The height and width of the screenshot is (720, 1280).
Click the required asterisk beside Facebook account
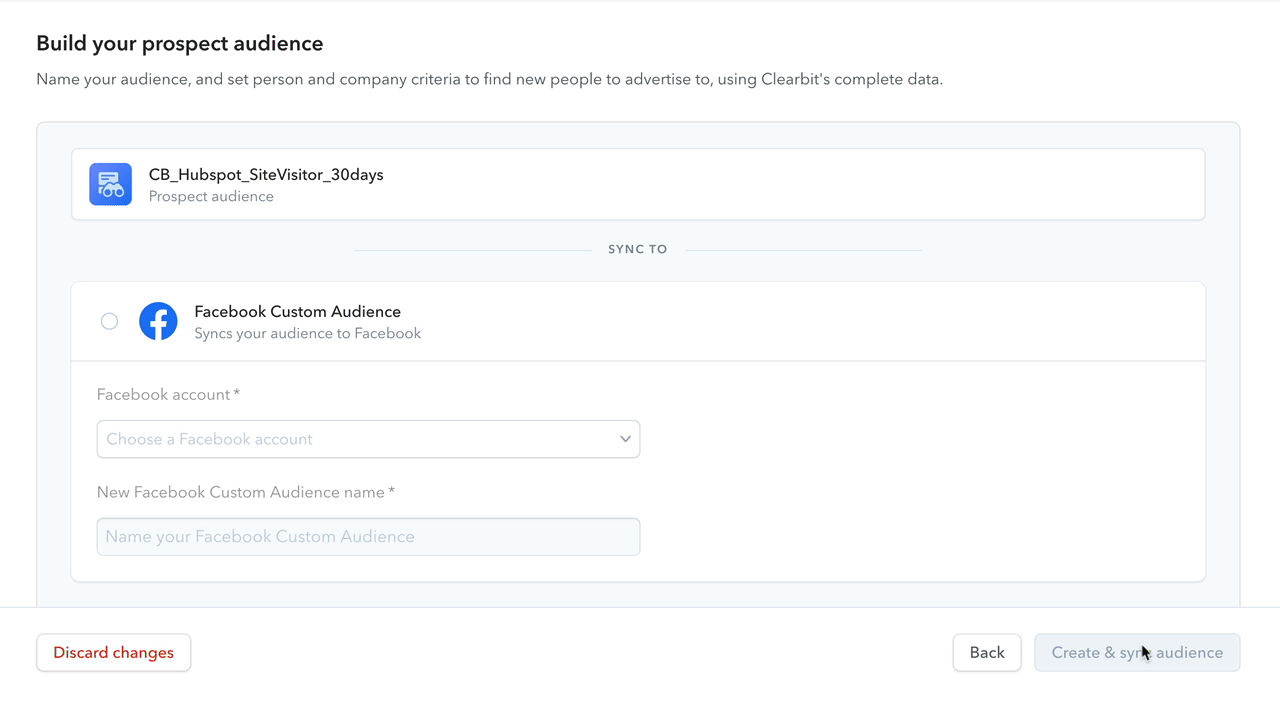click(237, 394)
